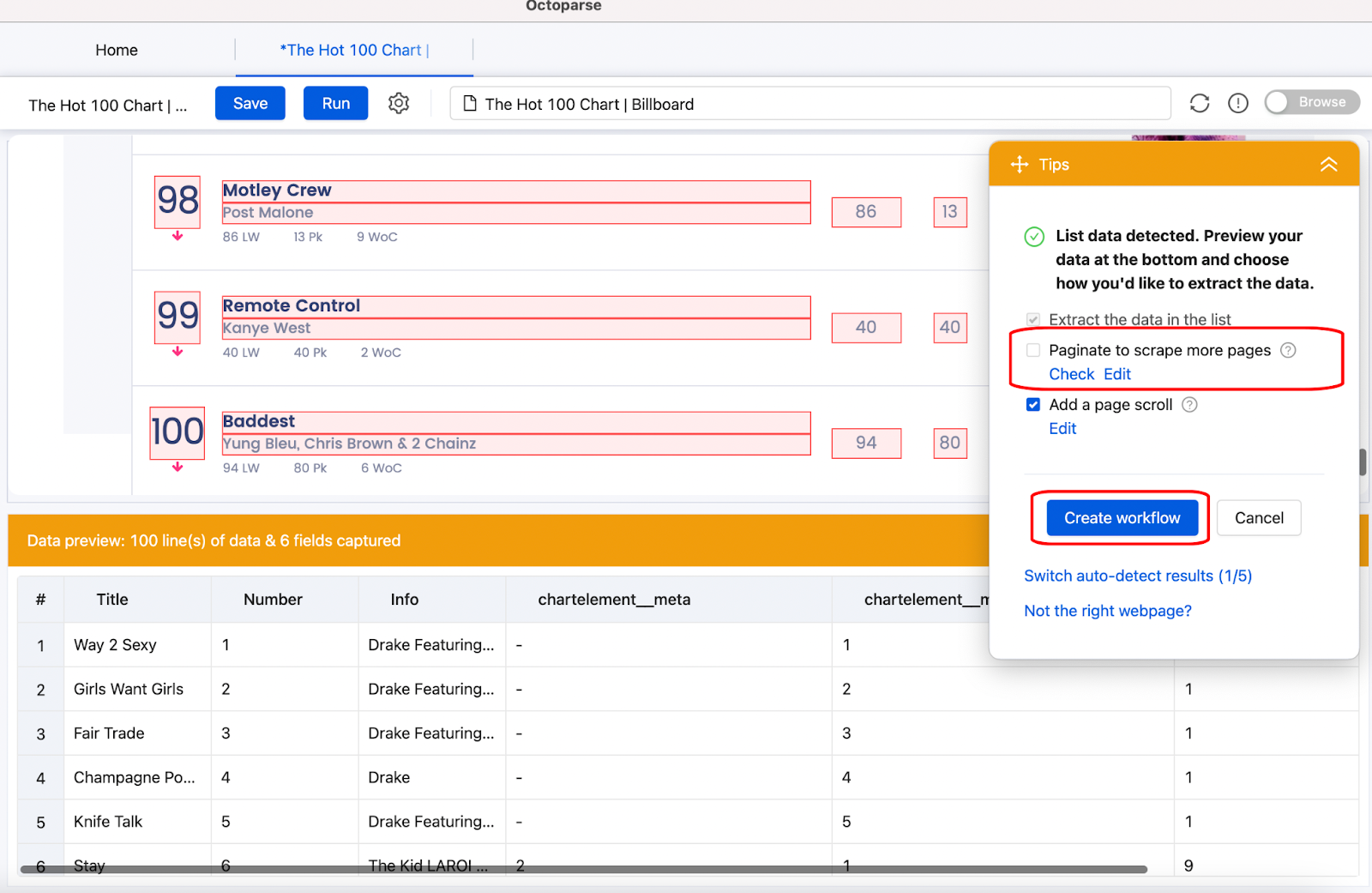Toggle the Browse mode switch
This screenshot has height=893, width=1372.
[x=1312, y=102]
